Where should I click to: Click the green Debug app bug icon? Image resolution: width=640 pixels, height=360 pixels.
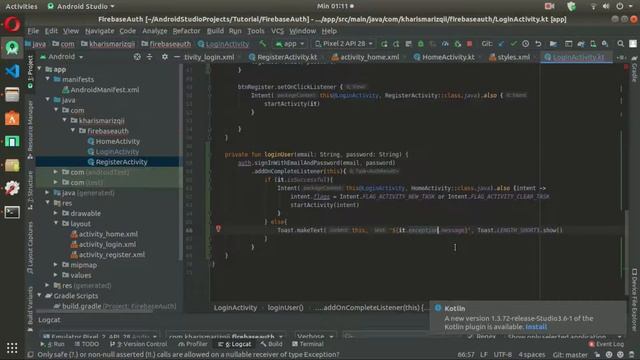[x=420, y=44]
